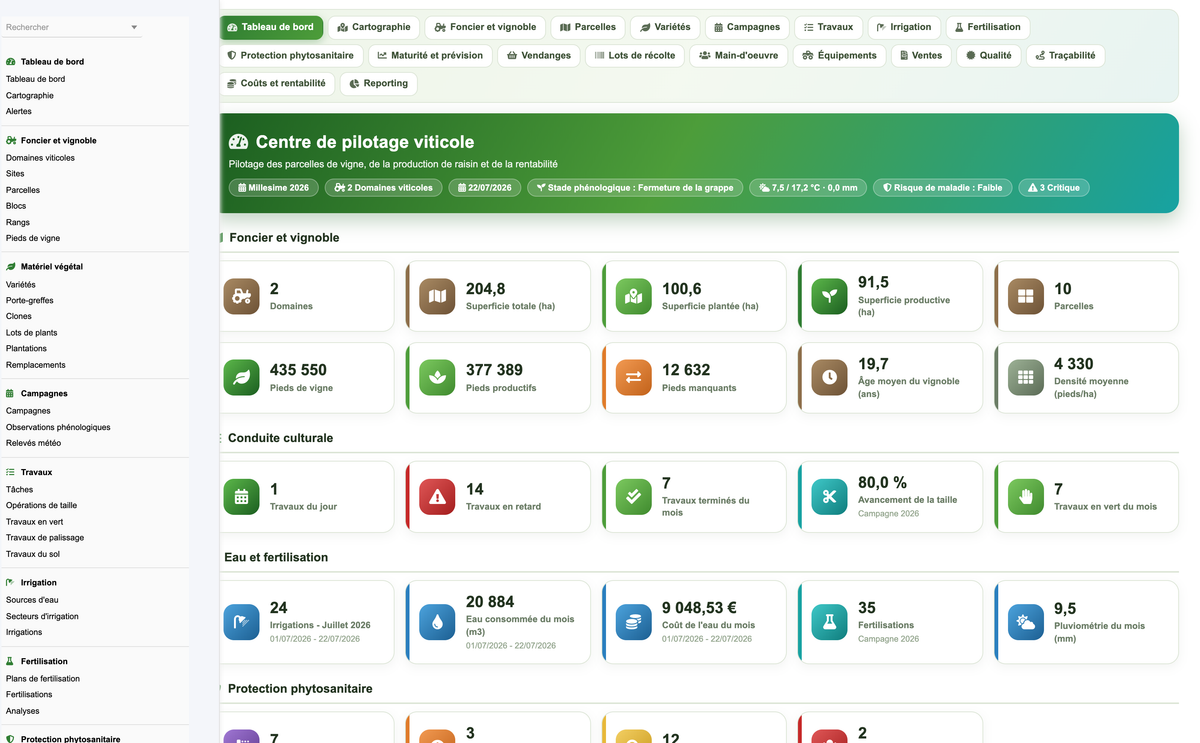Click the red warning icon on Travaux en retard
This screenshot has height=743, width=1200.
(x=437, y=497)
